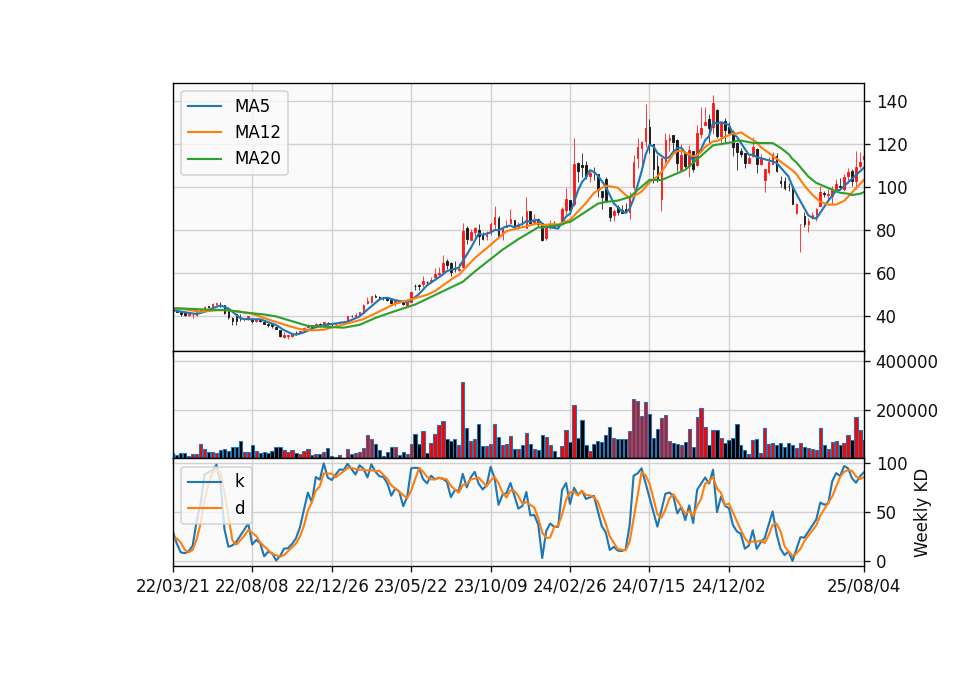Click the blue MA5 legend line sample
Viewport: 960px width, 690px height.
[204, 106]
